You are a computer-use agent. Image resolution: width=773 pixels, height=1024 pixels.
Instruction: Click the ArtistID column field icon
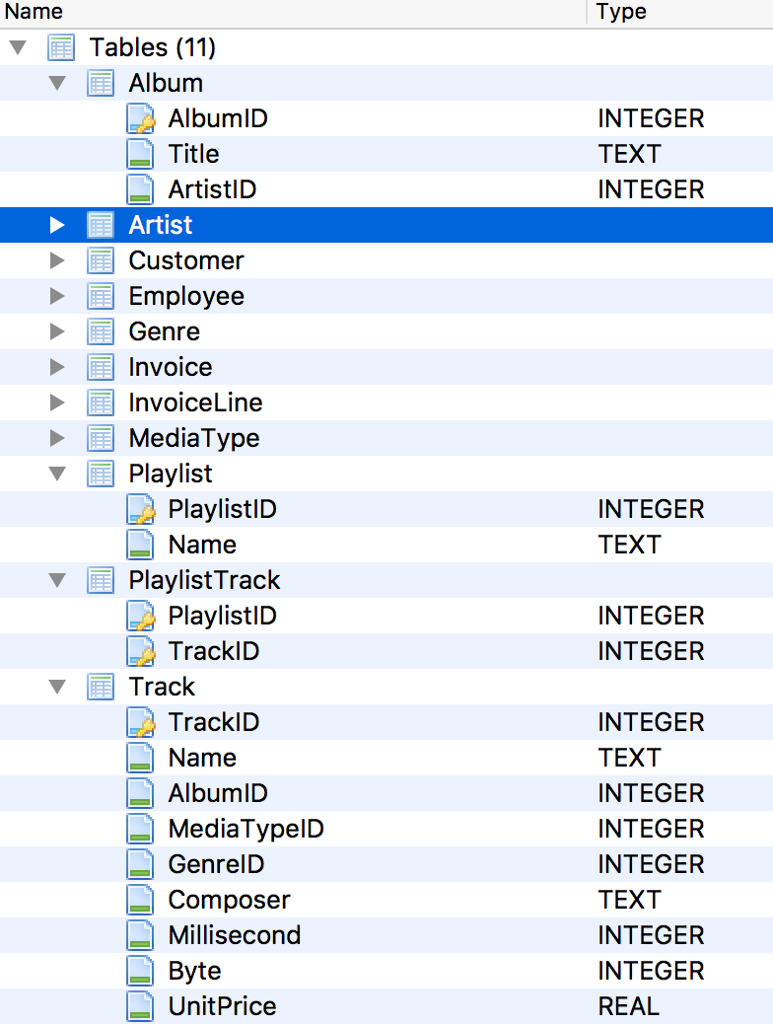click(x=140, y=189)
